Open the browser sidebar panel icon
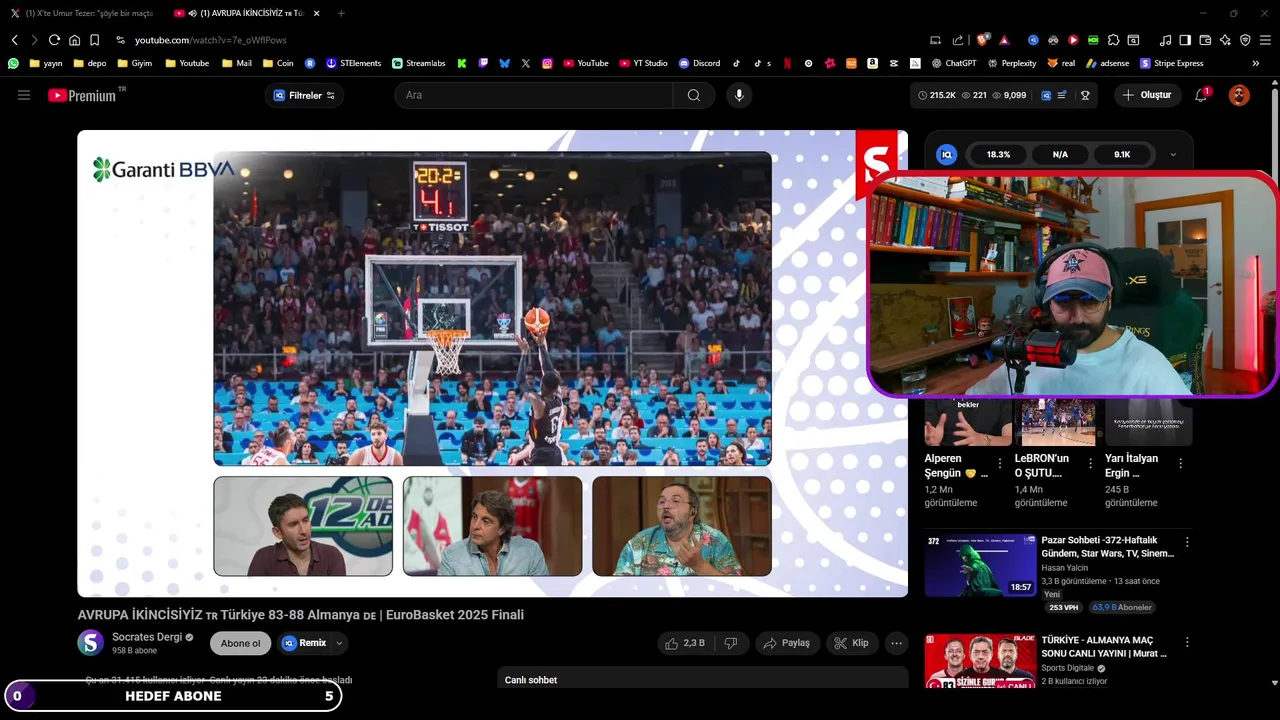 click(x=1185, y=40)
